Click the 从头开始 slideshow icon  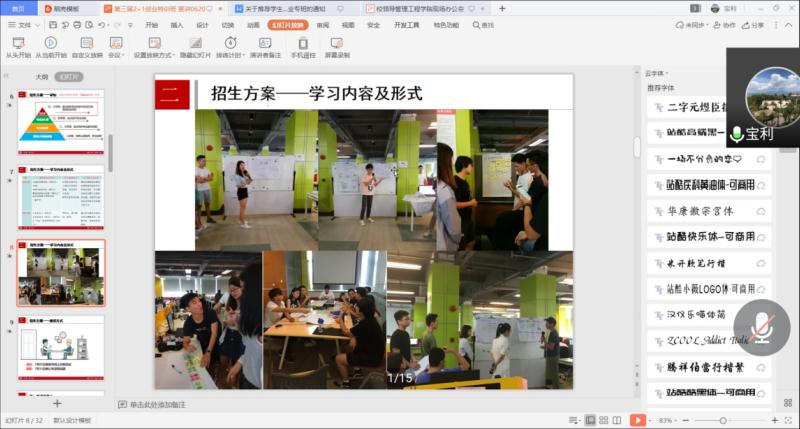coord(17,44)
